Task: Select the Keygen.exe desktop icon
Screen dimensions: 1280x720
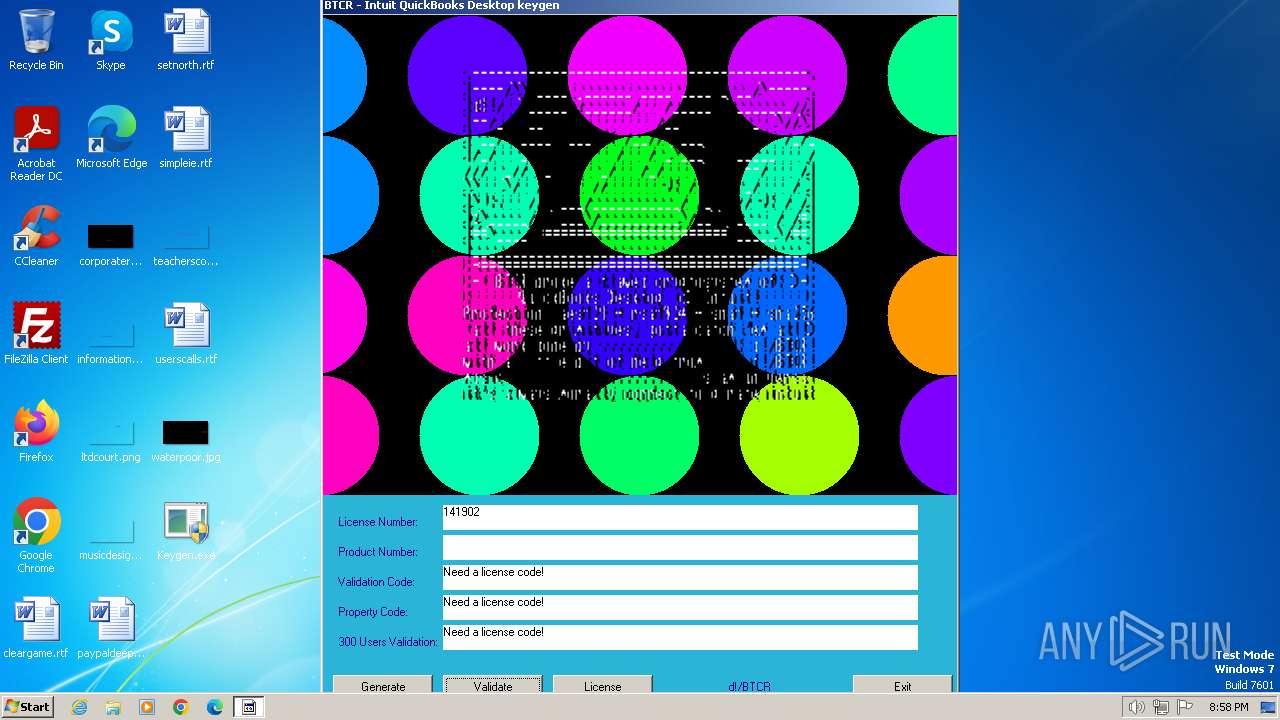Action: click(186, 530)
